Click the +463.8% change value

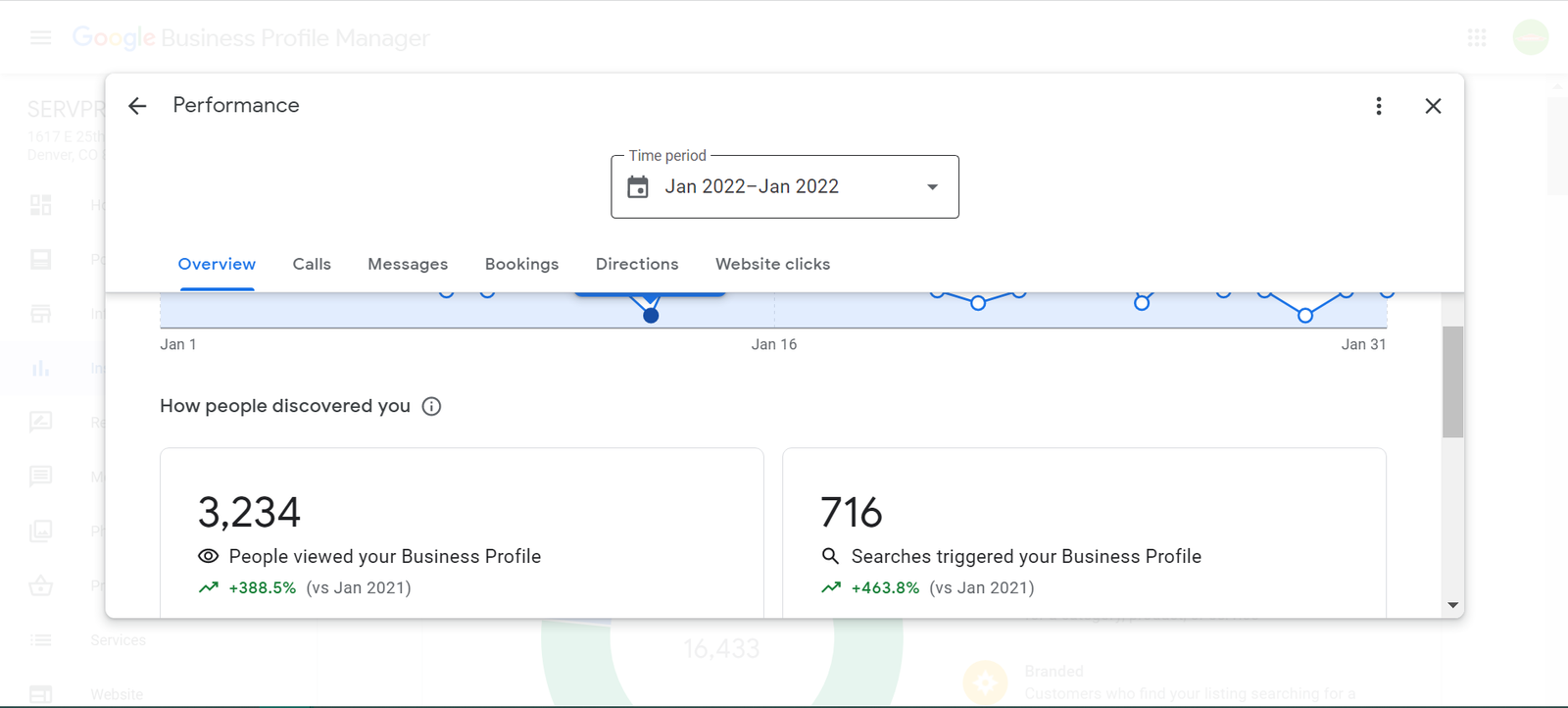885,587
